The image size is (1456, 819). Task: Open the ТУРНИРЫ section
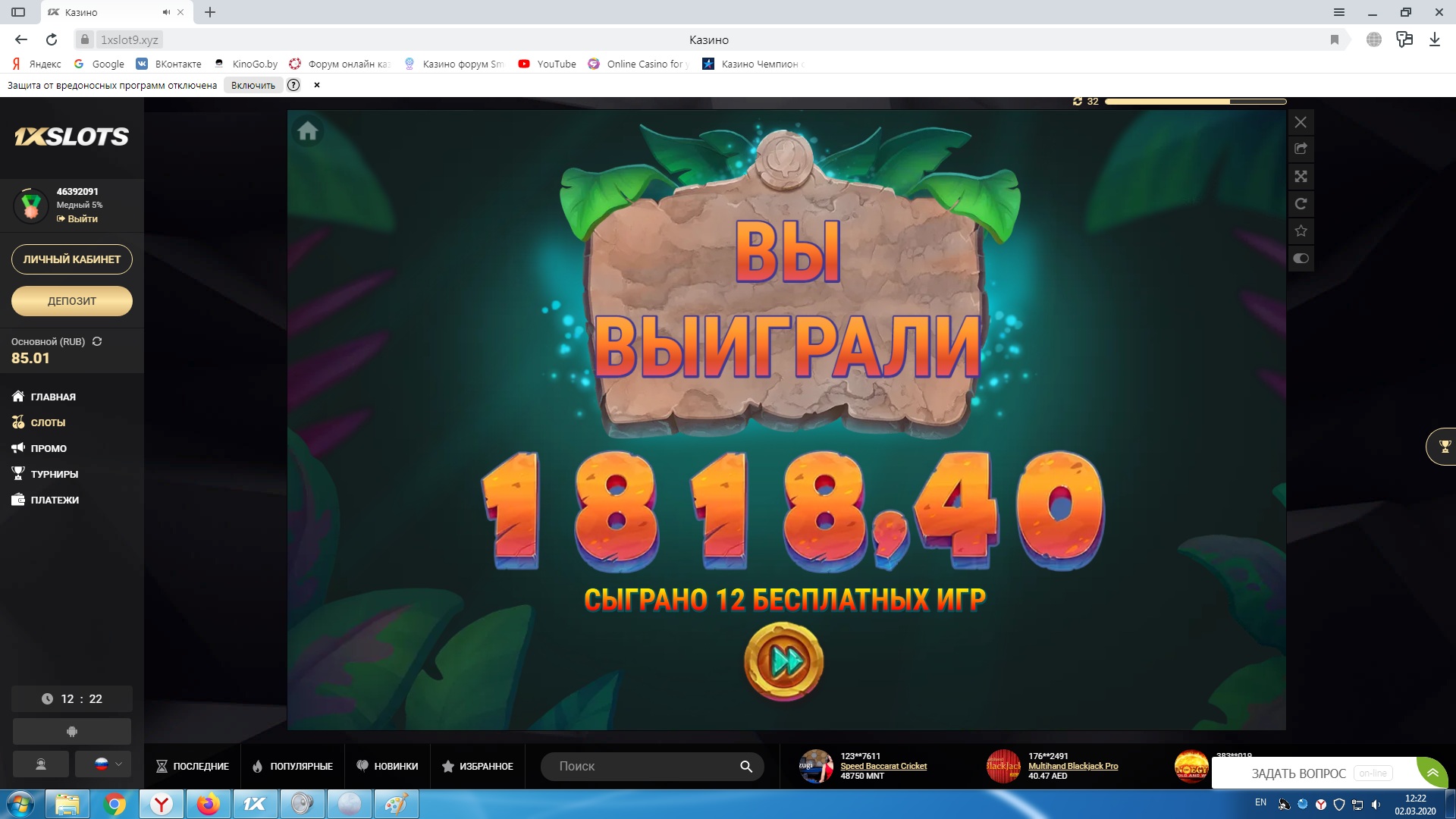53,473
